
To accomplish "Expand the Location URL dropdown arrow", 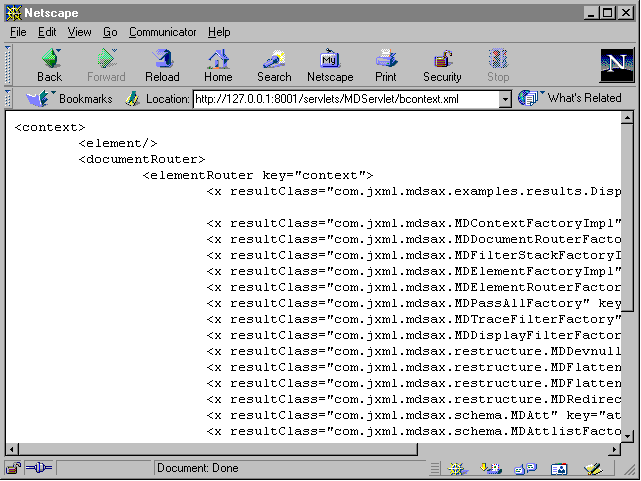I will (505, 99).
